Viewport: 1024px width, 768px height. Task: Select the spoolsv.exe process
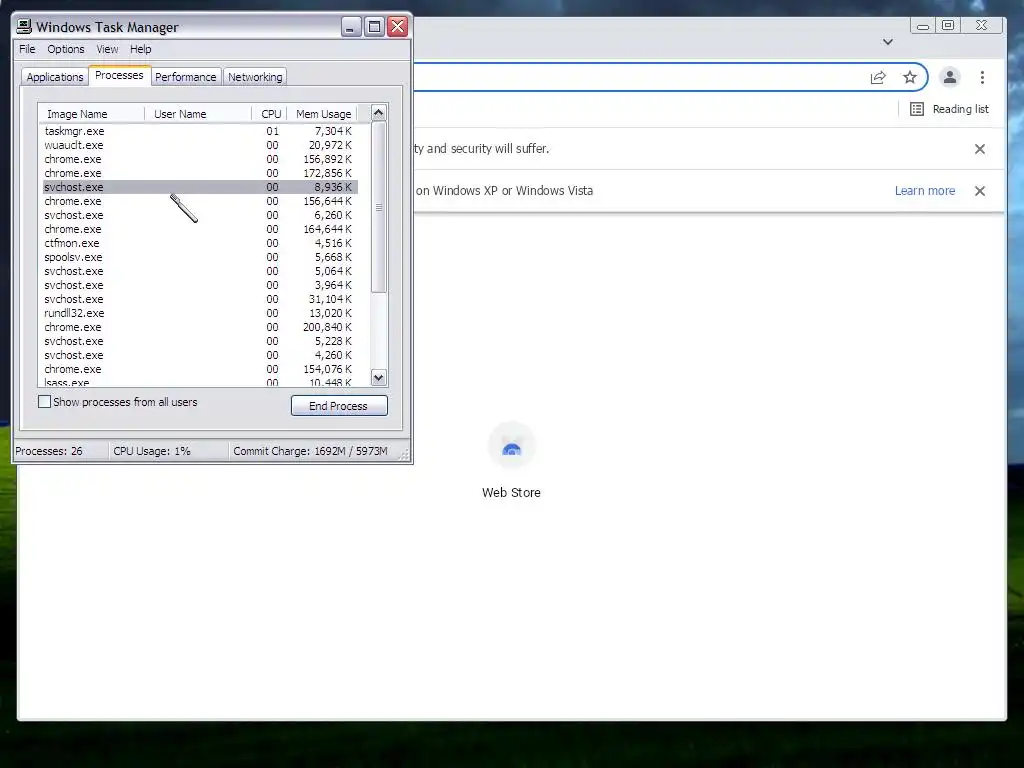tap(200, 257)
